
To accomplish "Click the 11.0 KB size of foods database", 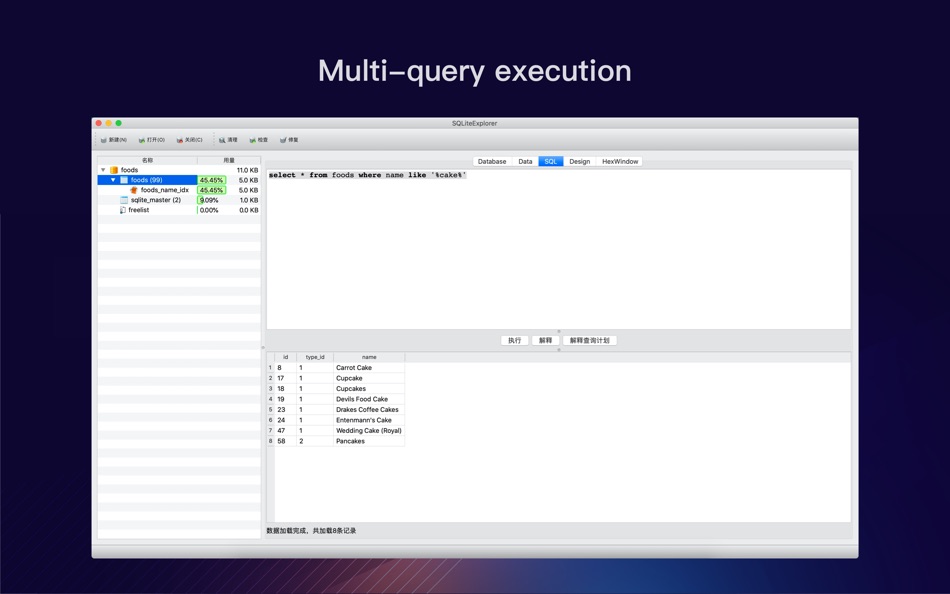I will [x=247, y=170].
